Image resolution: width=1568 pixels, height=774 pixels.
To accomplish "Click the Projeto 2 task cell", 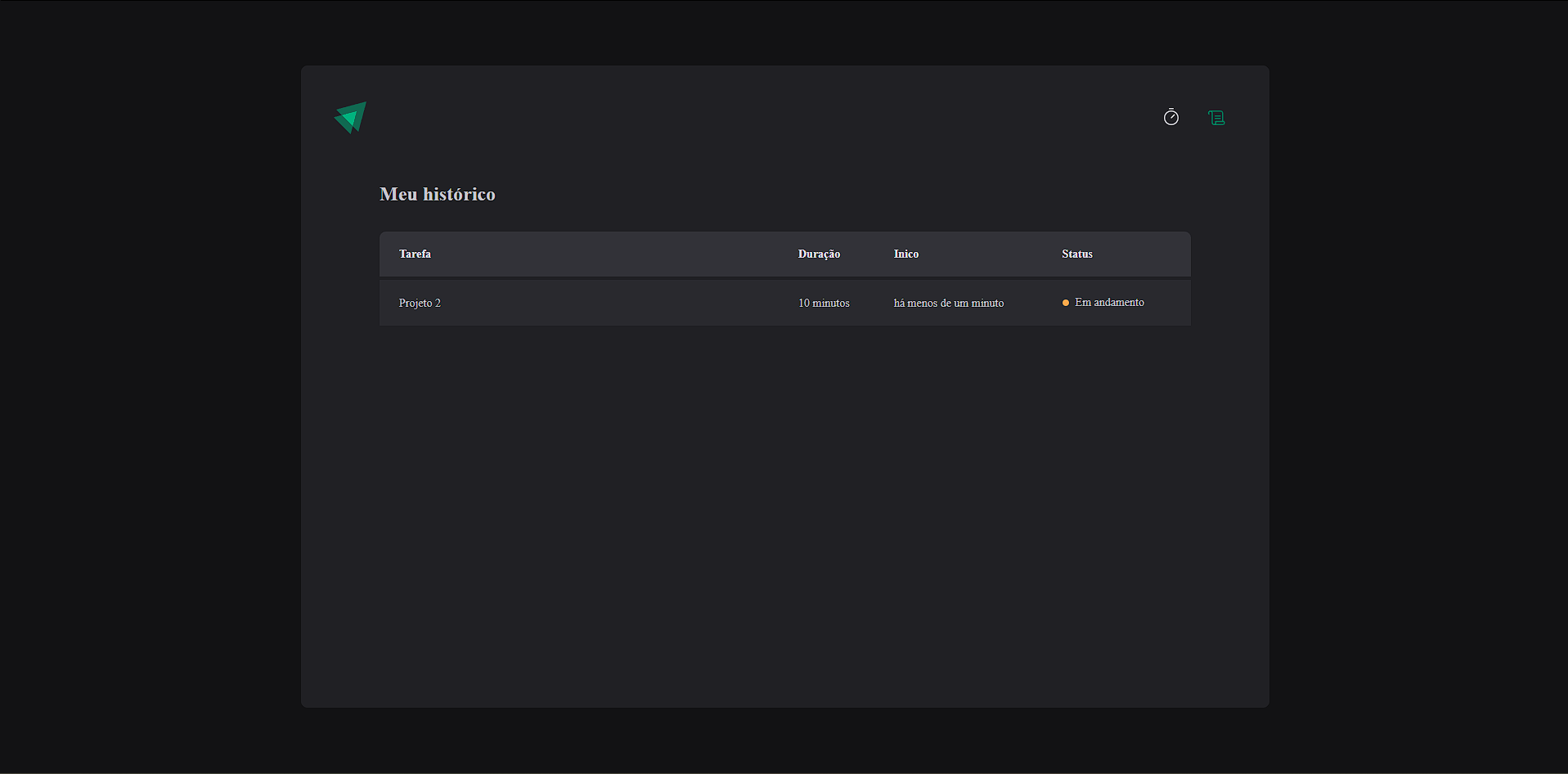I will point(420,303).
